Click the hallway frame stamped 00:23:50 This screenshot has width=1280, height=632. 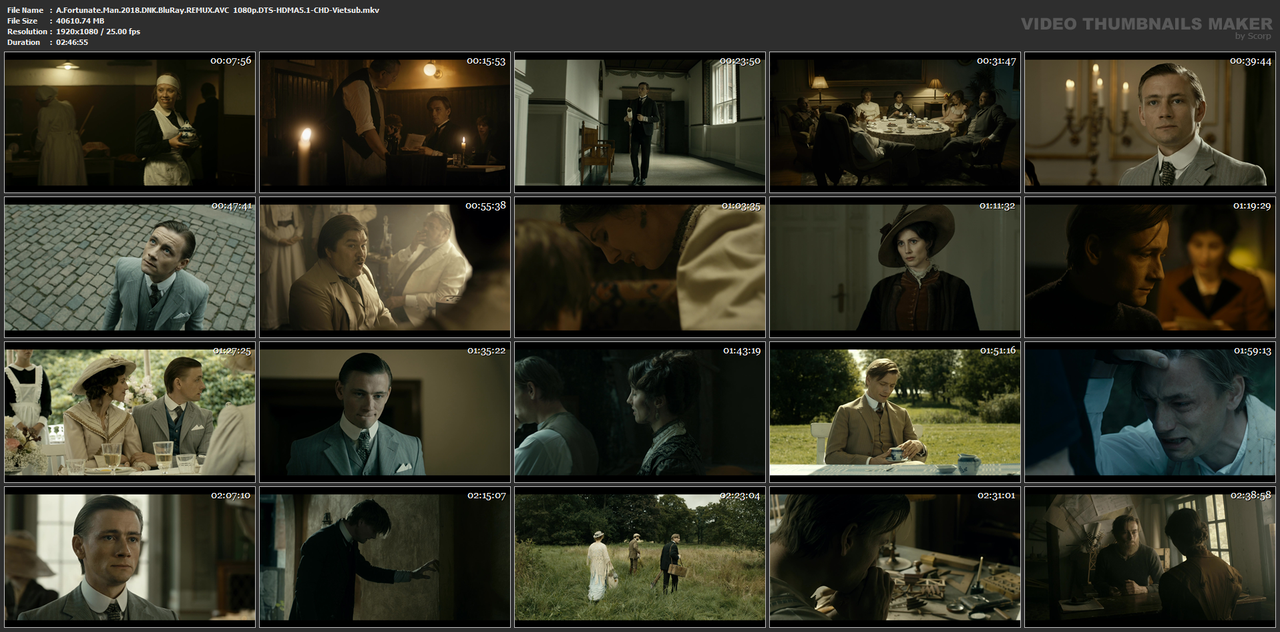tap(640, 122)
